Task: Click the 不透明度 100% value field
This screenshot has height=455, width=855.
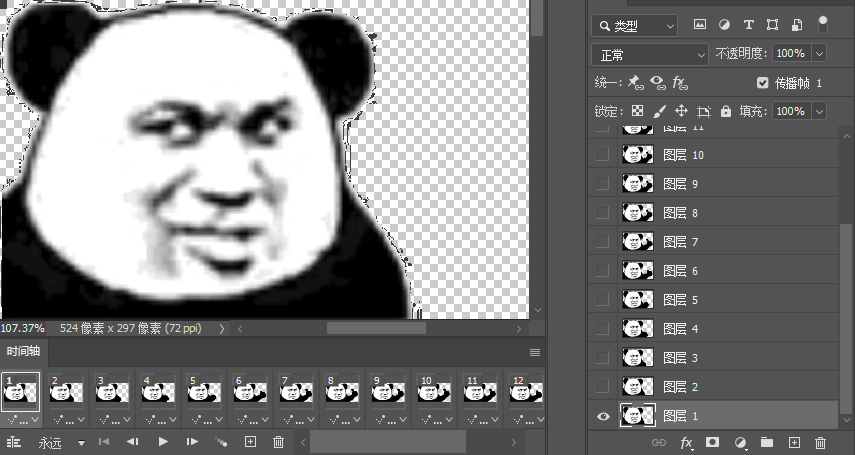Action: (x=791, y=53)
